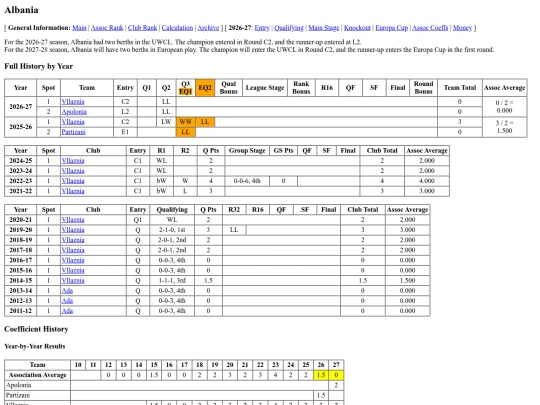The width and height of the screenshot is (540, 405).
Task: Select the orange WW cell for Vllaznia
Action: tap(186, 122)
